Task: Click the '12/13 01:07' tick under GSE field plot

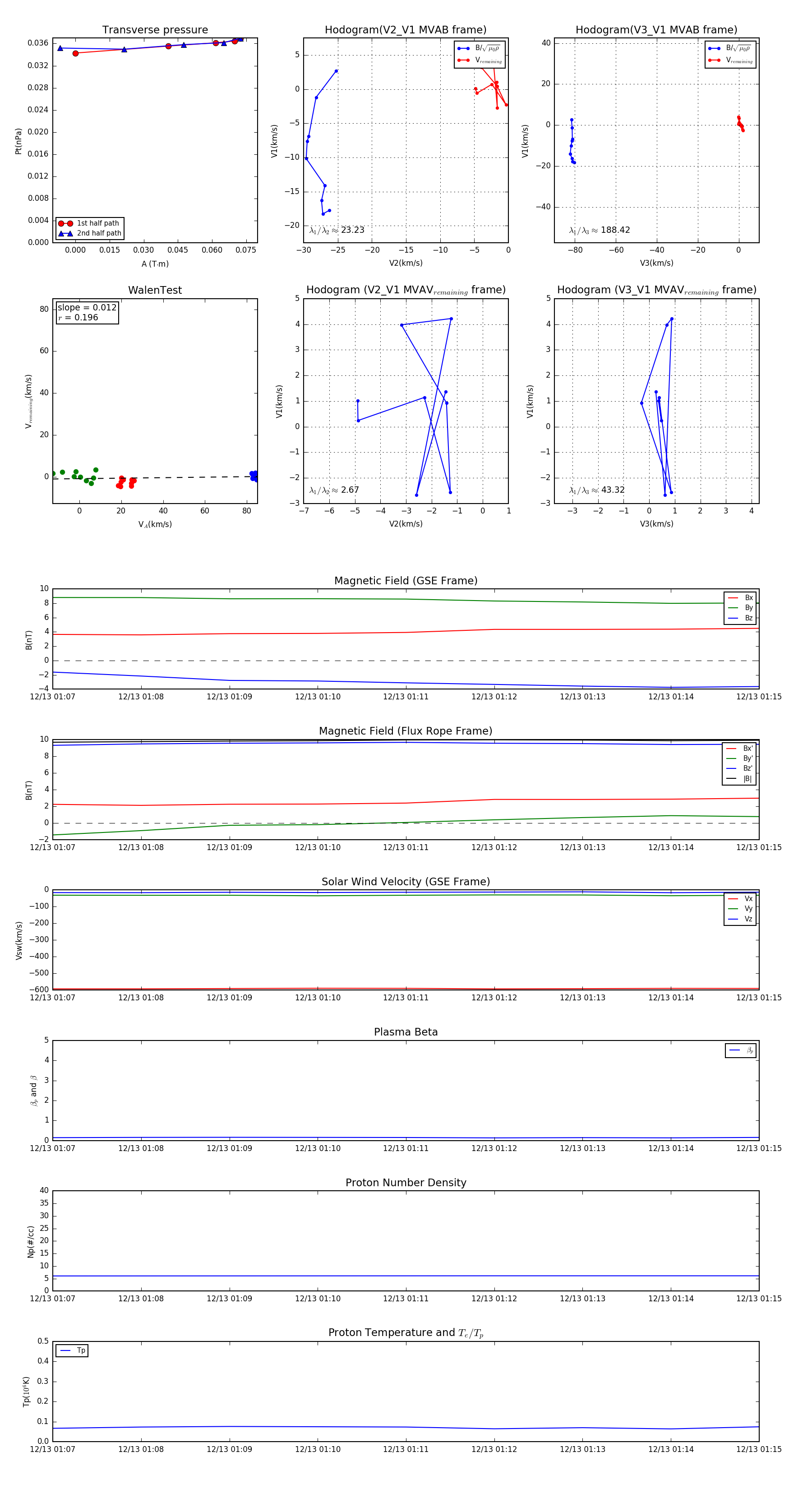Action: [53, 697]
